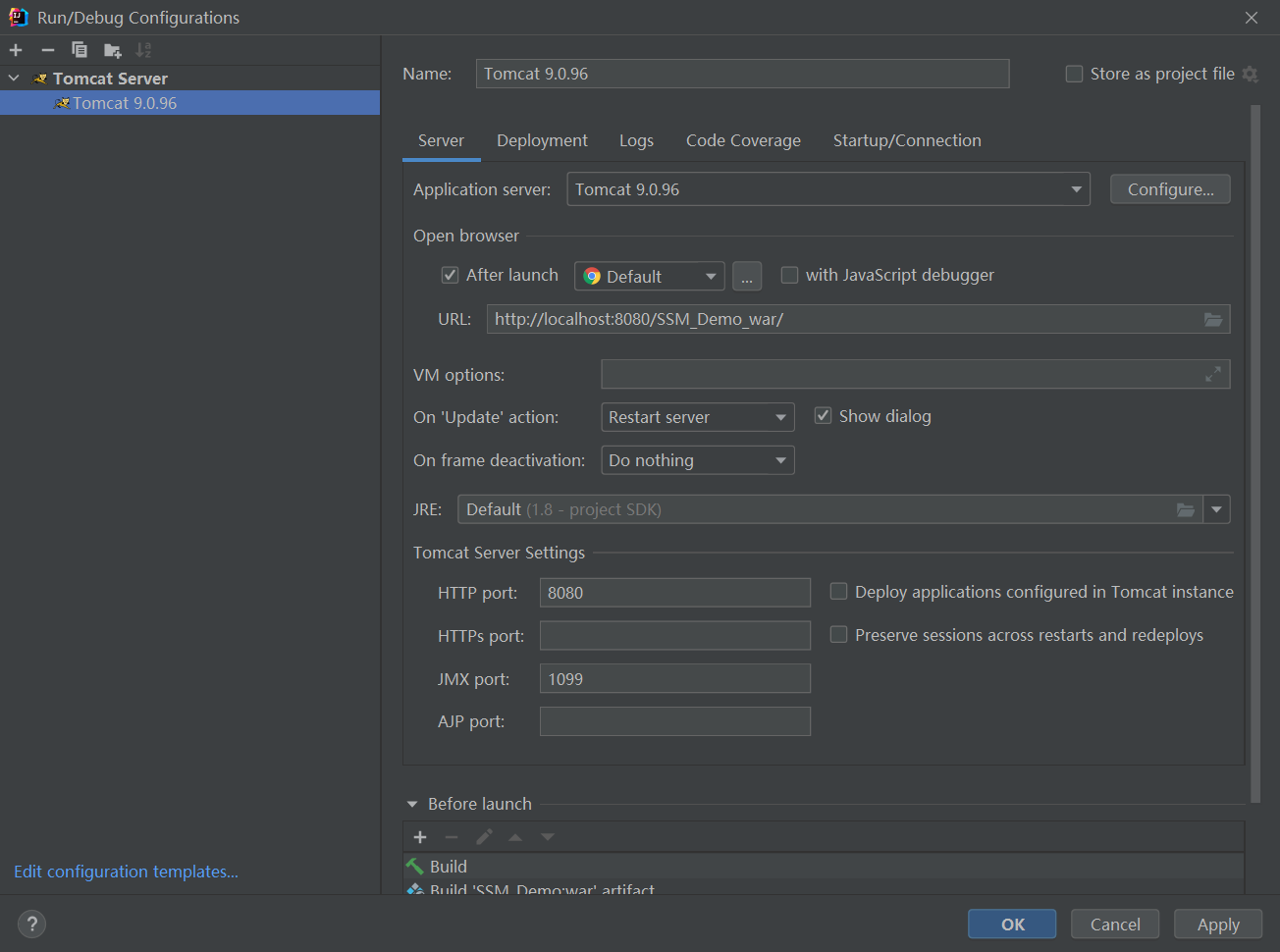The width and height of the screenshot is (1280, 952).
Task: Select Tomcat 9.0.96 configuration in tree
Action: 189,103
